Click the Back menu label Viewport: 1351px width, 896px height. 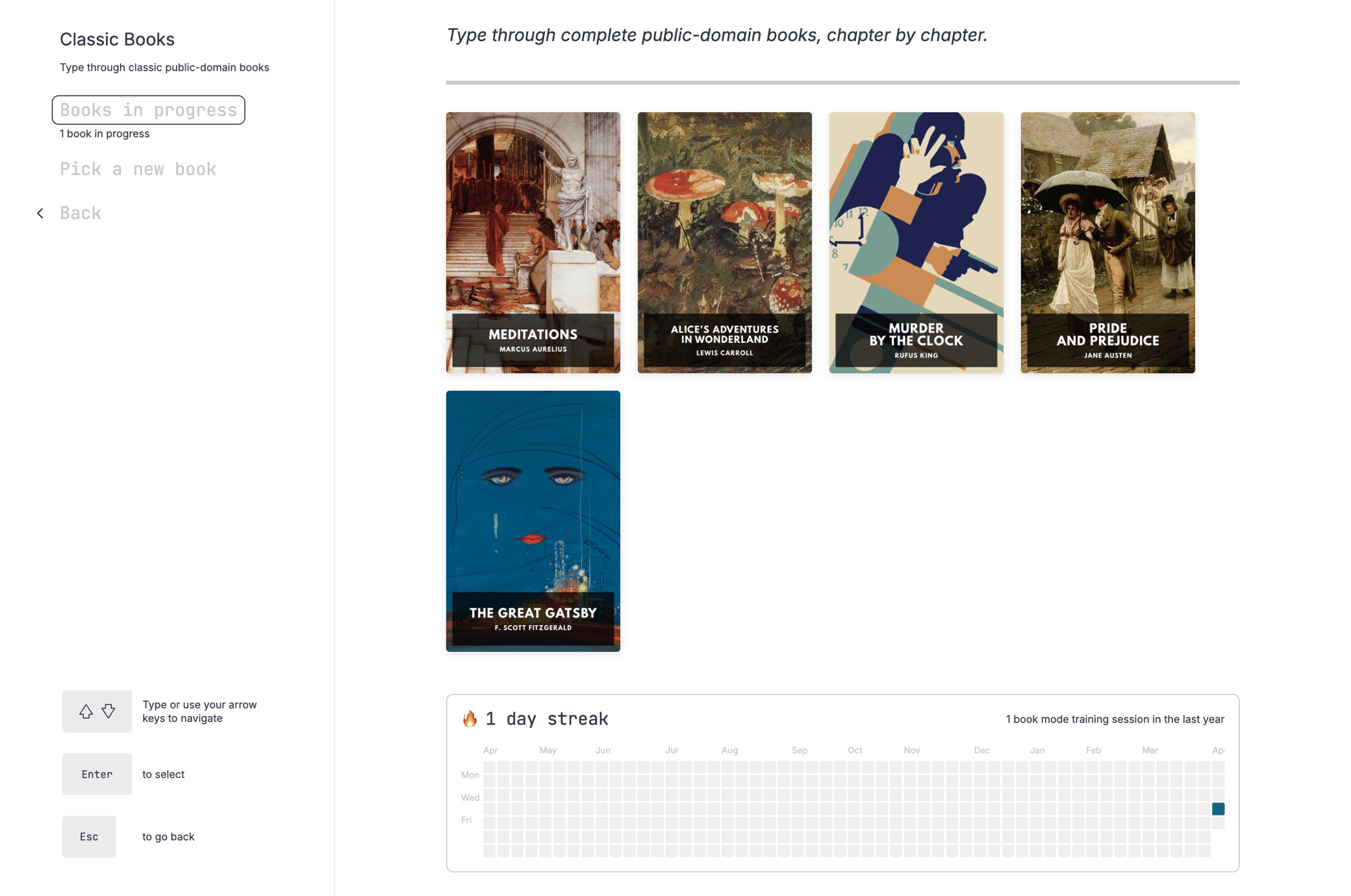tap(81, 213)
